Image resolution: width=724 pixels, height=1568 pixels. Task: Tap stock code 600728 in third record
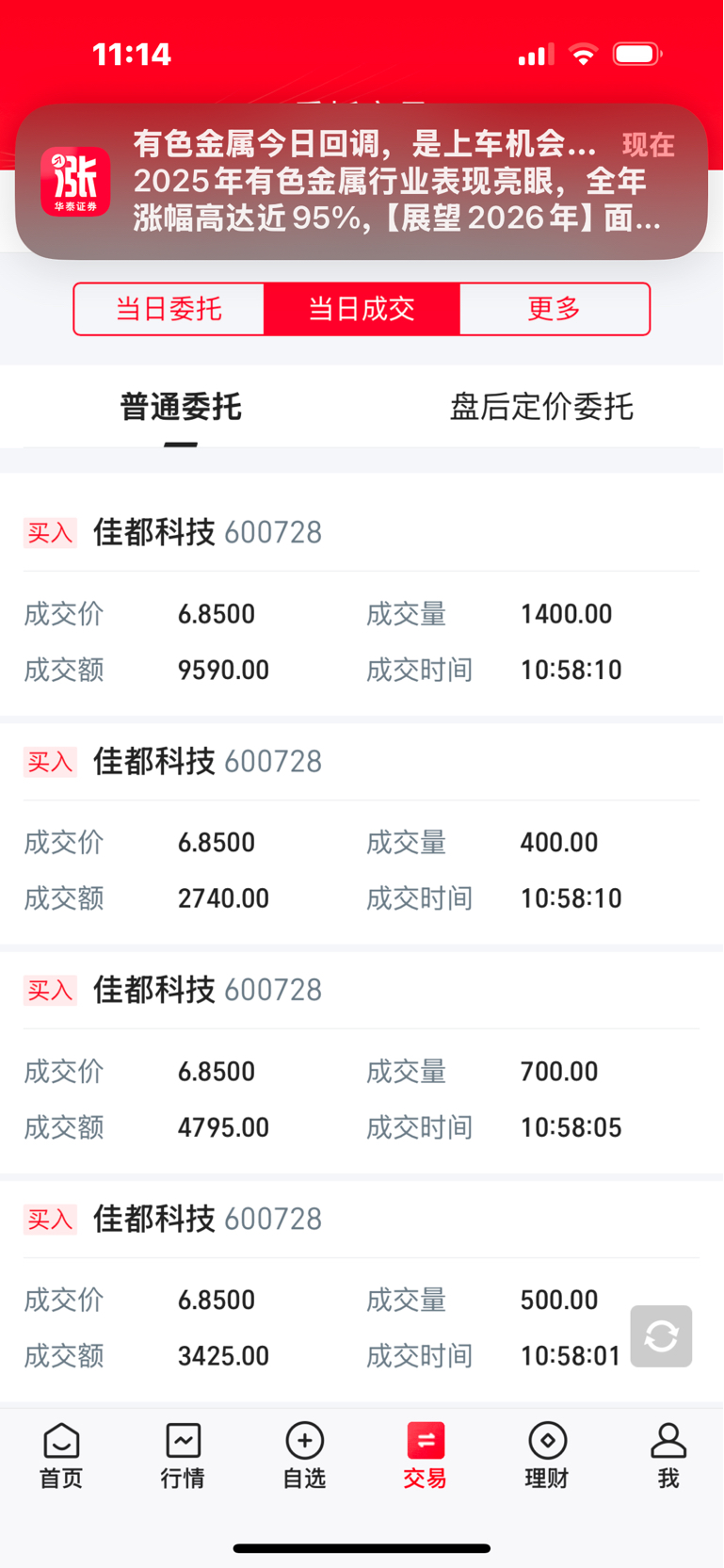tap(273, 991)
